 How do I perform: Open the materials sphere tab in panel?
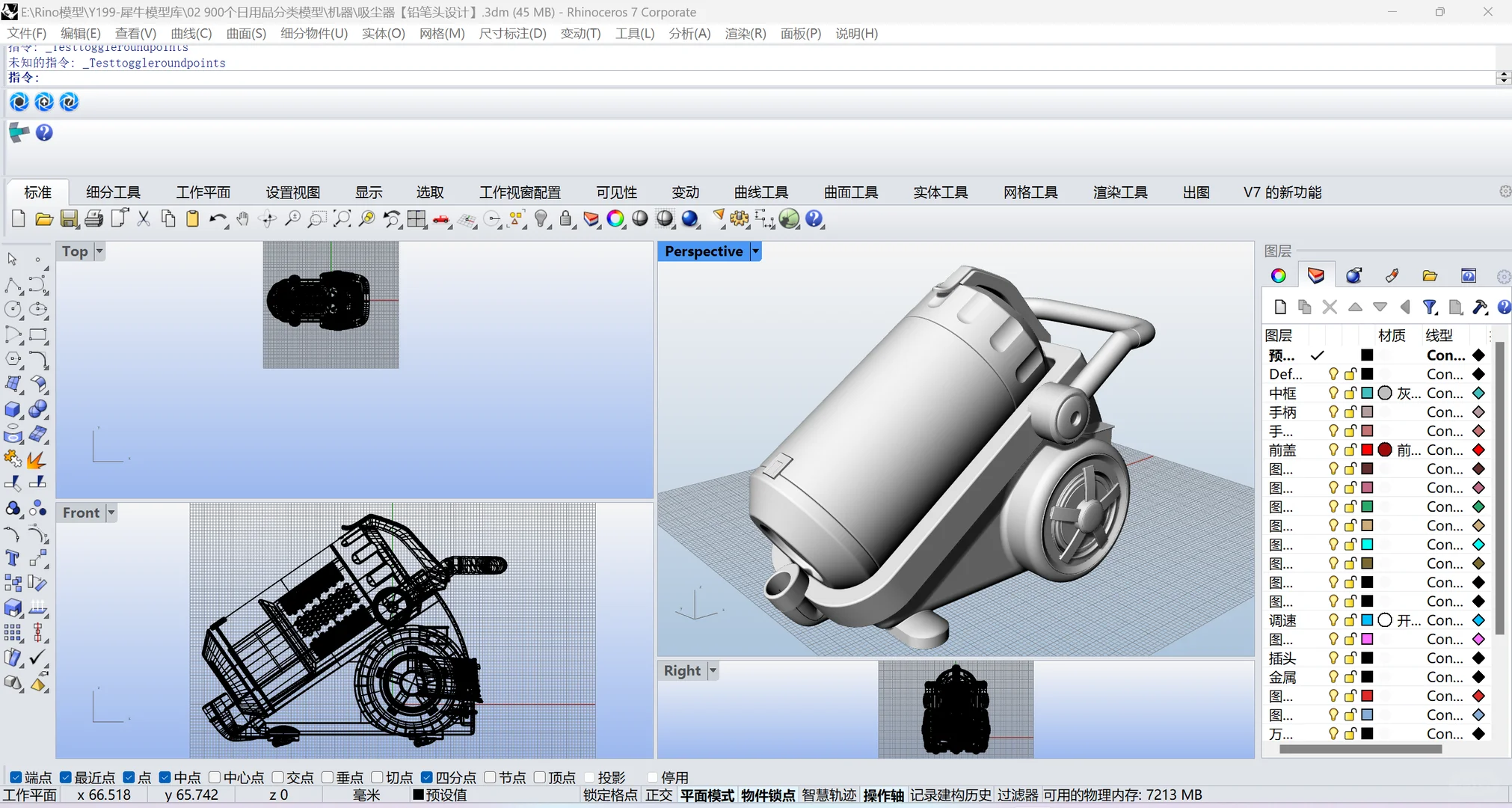(x=1353, y=276)
